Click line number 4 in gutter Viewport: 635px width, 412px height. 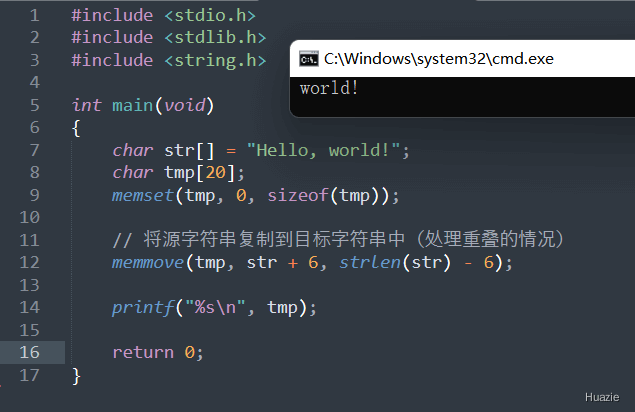point(34,82)
